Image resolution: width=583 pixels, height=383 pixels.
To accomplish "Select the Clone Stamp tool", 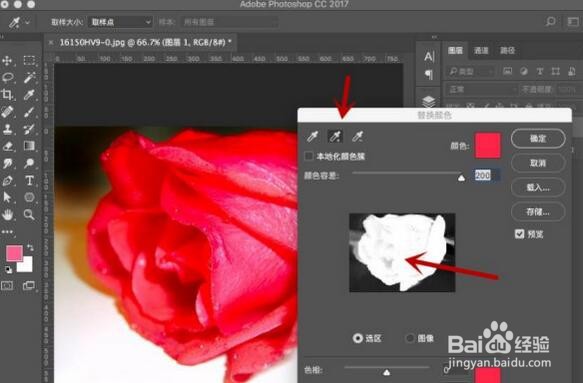I will point(7,129).
